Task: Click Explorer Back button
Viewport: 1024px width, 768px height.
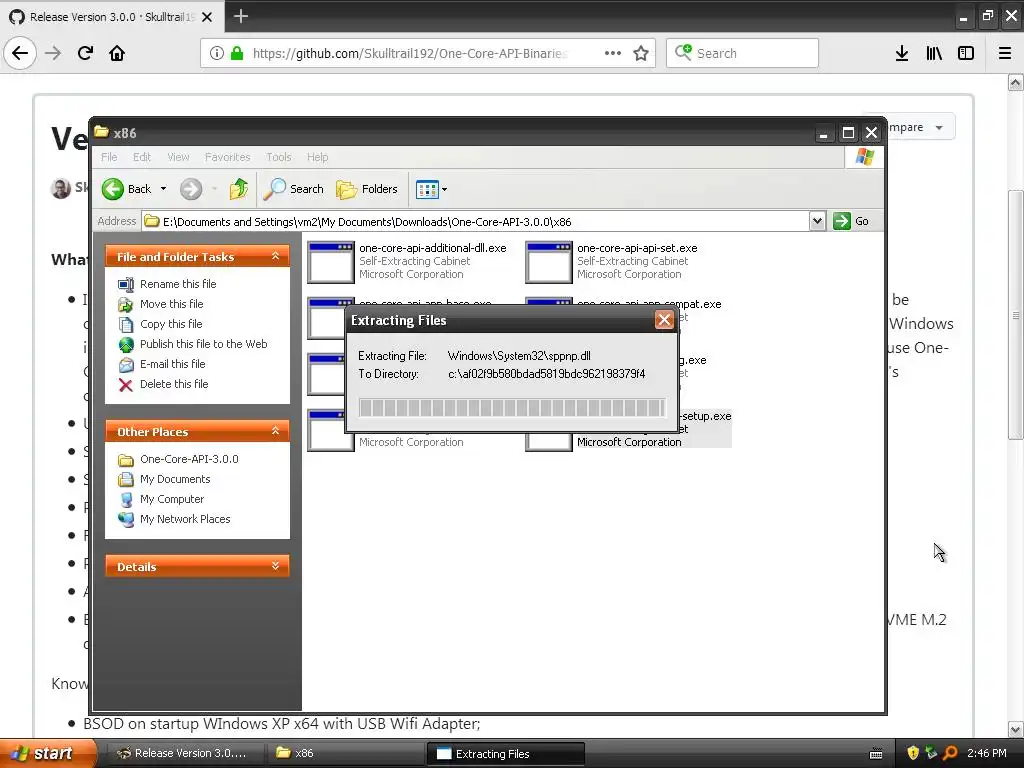Action: click(127, 189)
